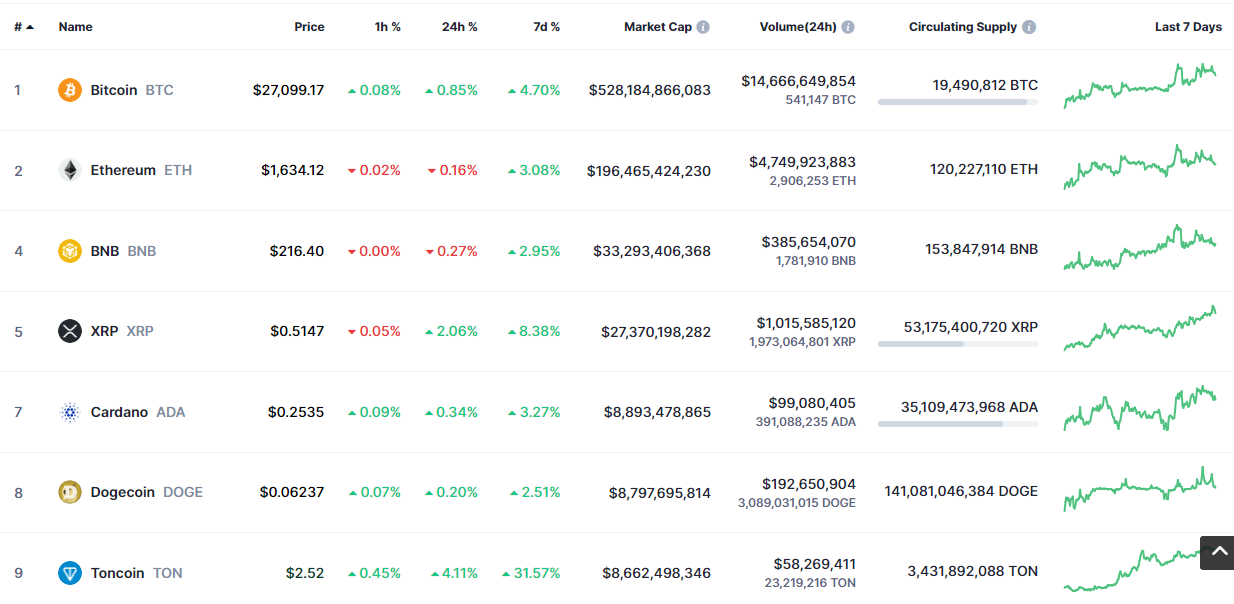
Task: Click the BNB coin logo icon
Action: pyautogui.click(x=70, y=251)
